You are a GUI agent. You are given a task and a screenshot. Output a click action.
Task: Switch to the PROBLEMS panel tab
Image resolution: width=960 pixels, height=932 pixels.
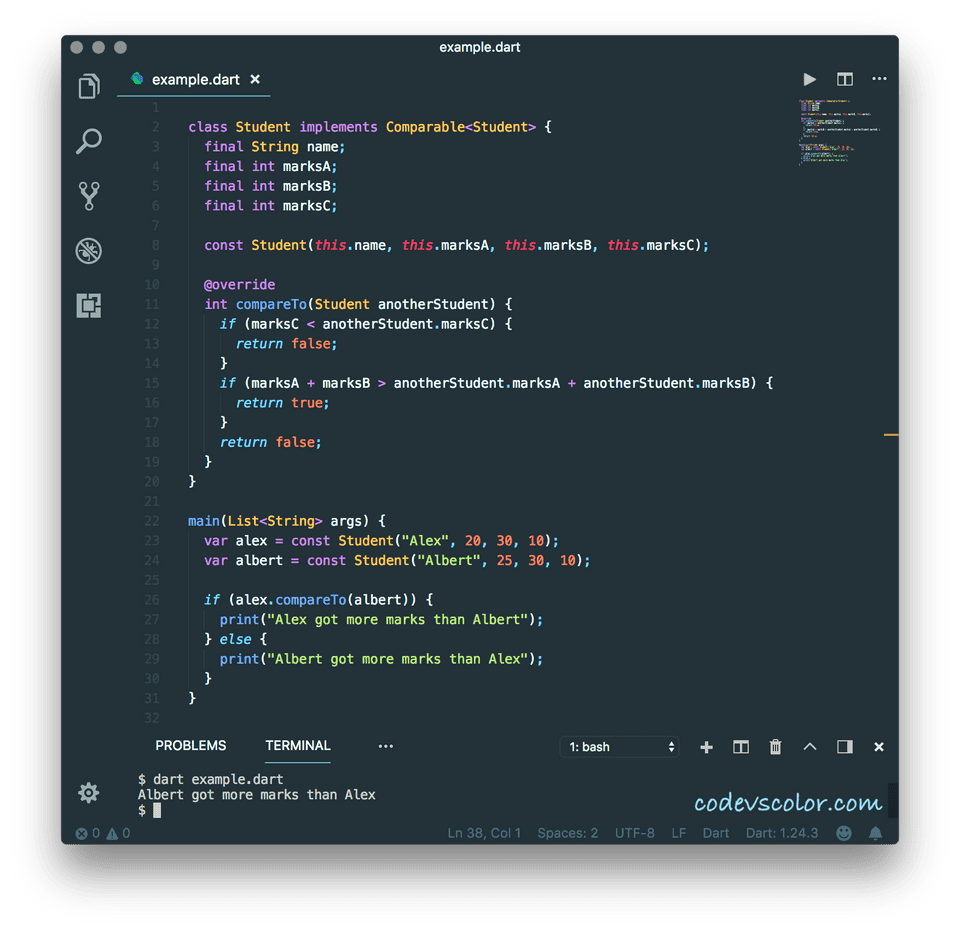(x=190, y=745)
